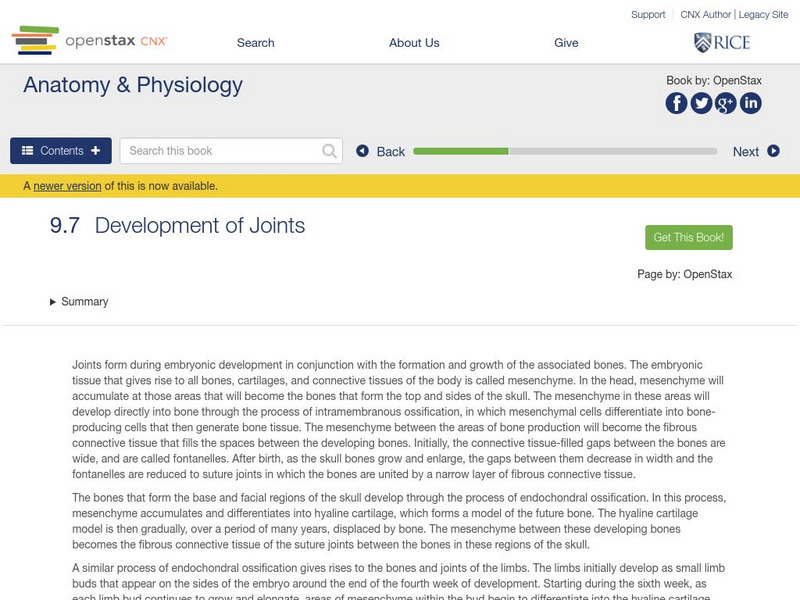Open the CNX Author link

(x=706, y=15)
